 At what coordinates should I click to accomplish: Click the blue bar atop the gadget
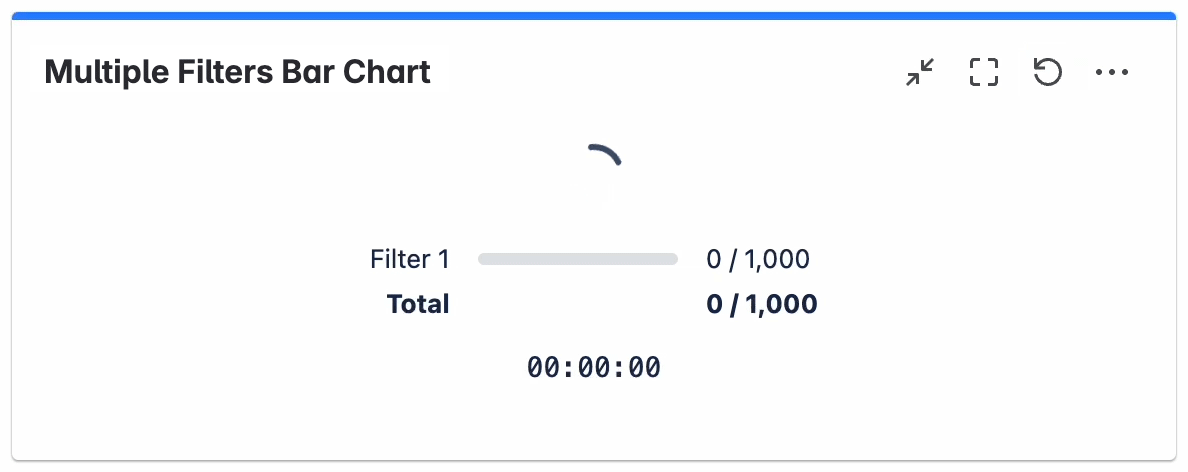coord(594,16)
